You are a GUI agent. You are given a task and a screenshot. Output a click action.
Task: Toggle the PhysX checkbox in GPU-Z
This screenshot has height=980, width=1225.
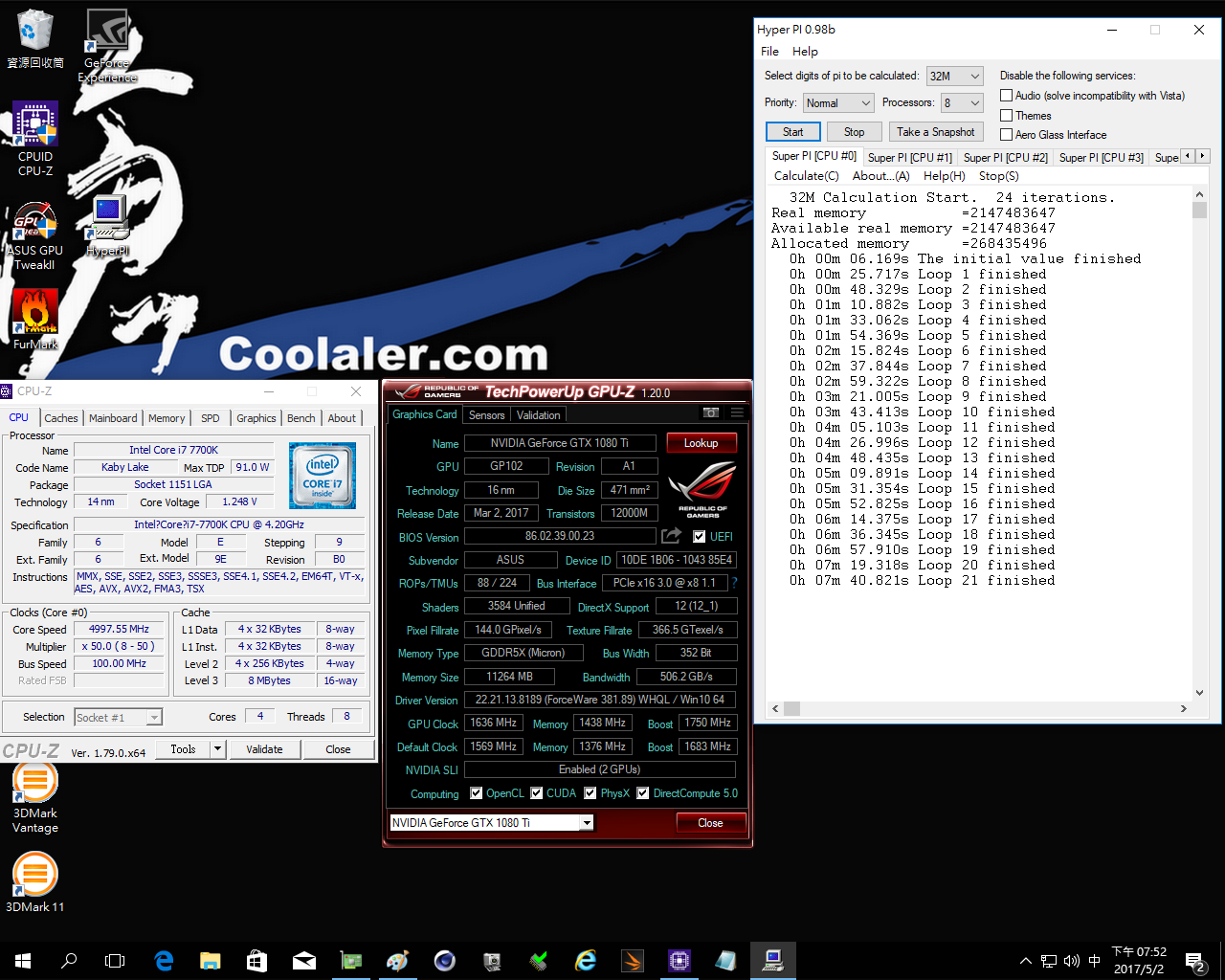pos(591,793)
